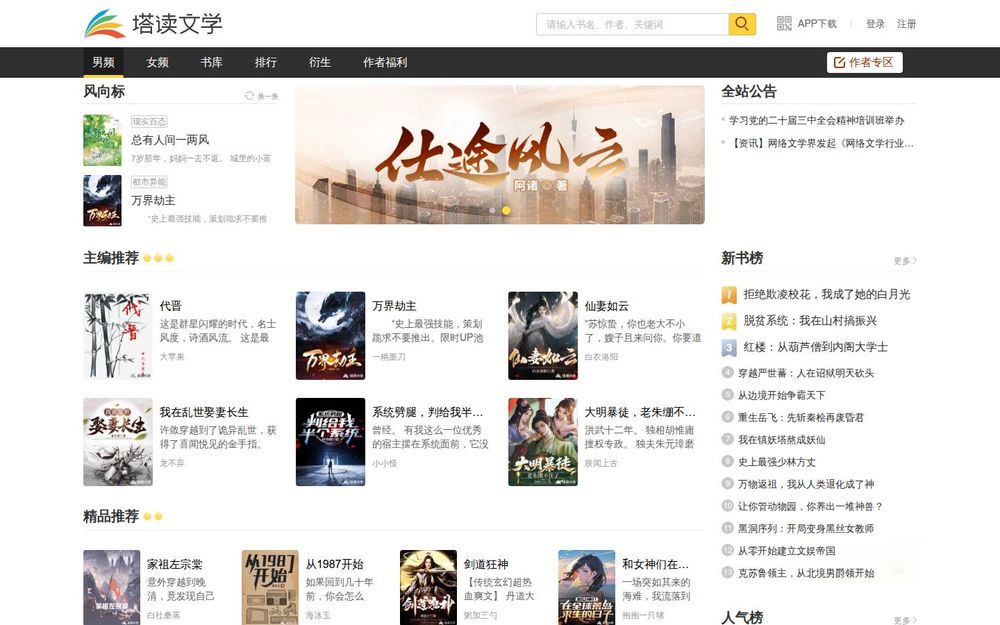Open 穿越严世蕃：人在诏狱明天砍头

806,373
